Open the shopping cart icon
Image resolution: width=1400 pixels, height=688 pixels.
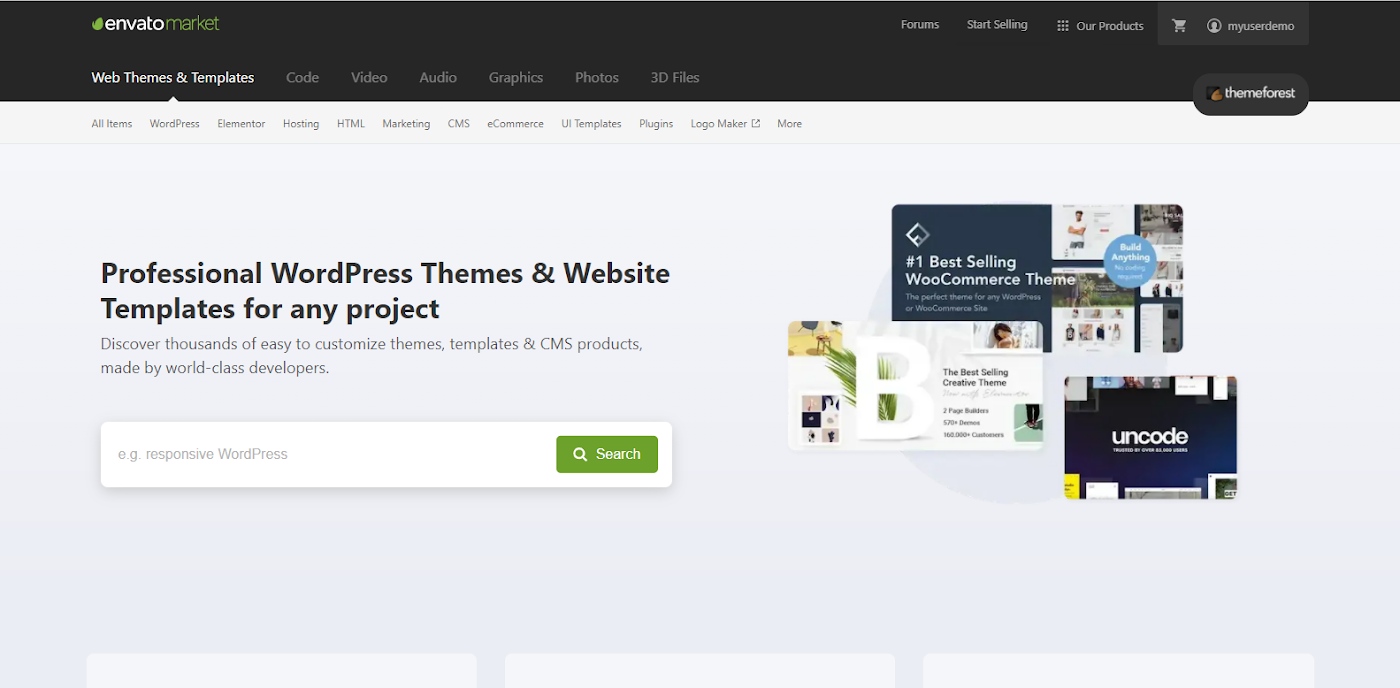(x=1179, y=26)
